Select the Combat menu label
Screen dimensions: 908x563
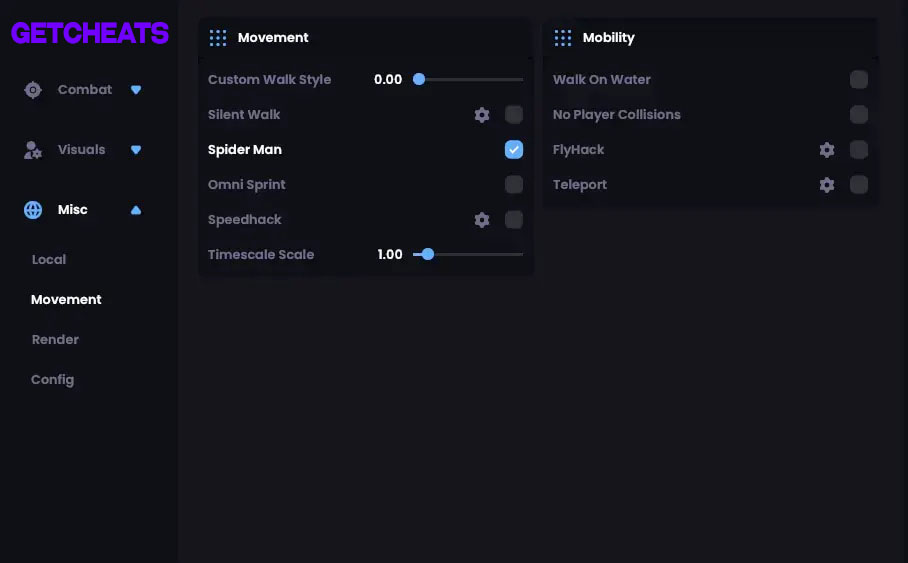[x=85, y=90]
